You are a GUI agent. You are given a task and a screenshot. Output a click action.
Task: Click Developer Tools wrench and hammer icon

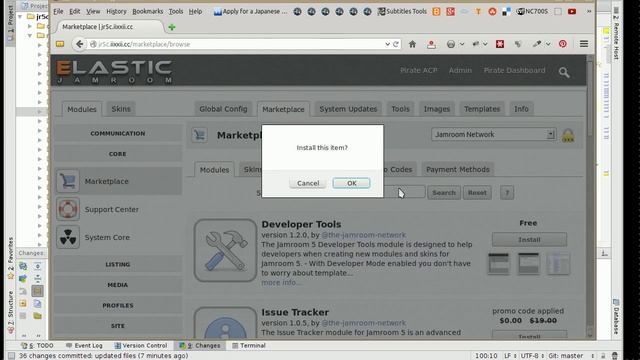tap(225, 250)
